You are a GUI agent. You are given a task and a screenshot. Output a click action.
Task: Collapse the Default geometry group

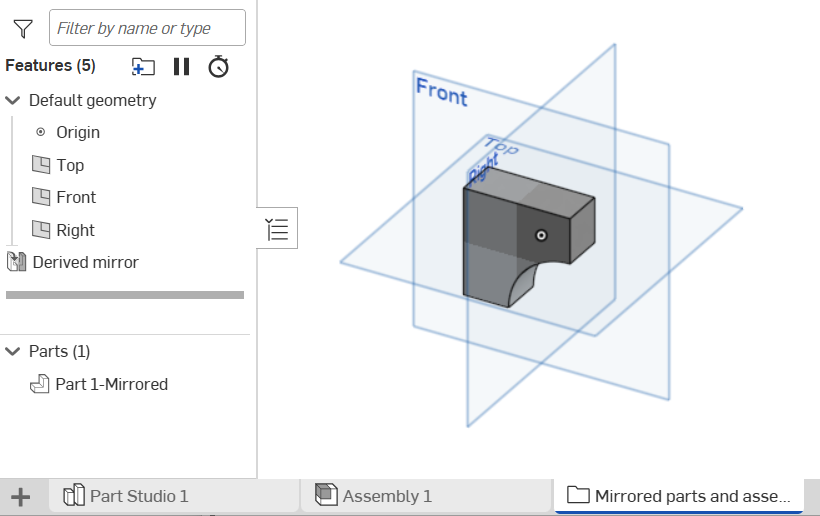coord(13,100)
